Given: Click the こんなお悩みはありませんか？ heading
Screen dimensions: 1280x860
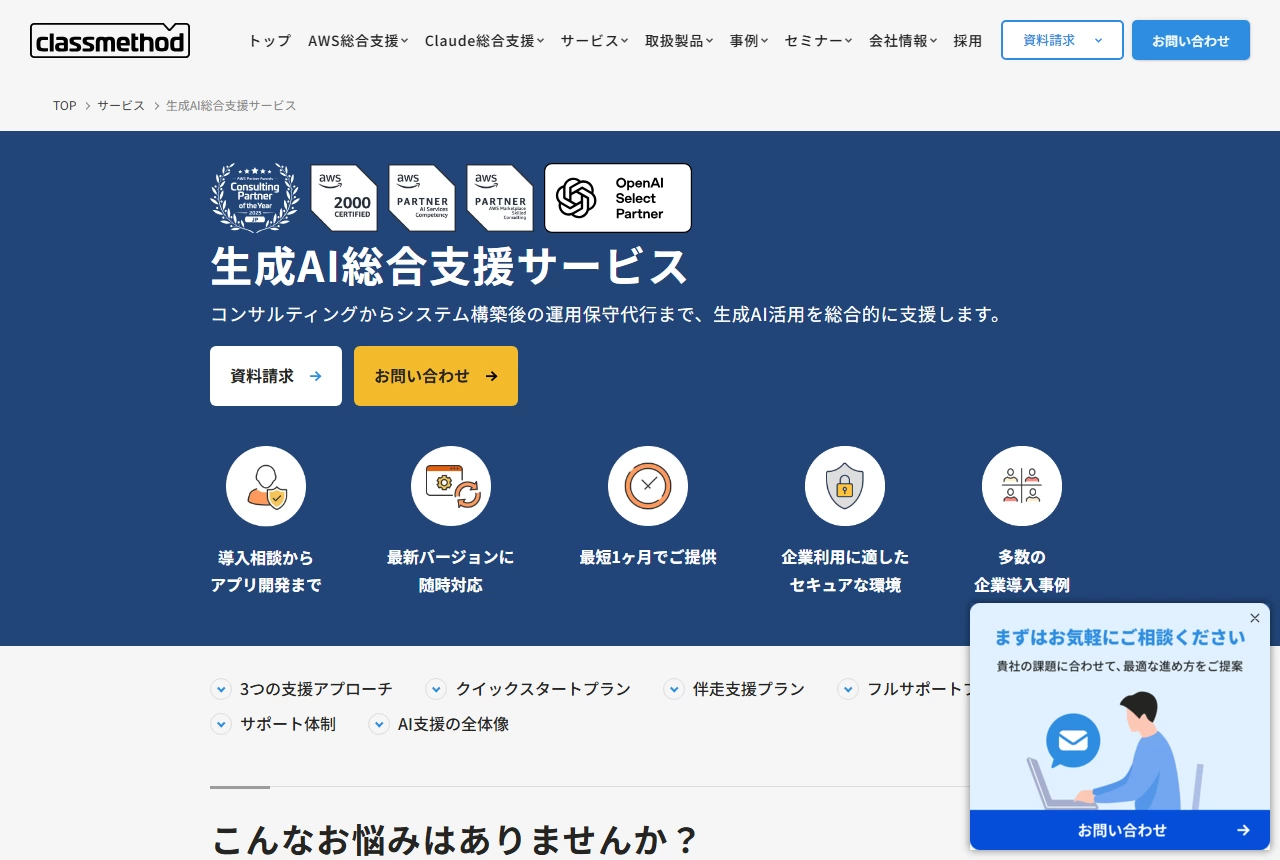Looking at the screenshot, I should tap(455, 839).
